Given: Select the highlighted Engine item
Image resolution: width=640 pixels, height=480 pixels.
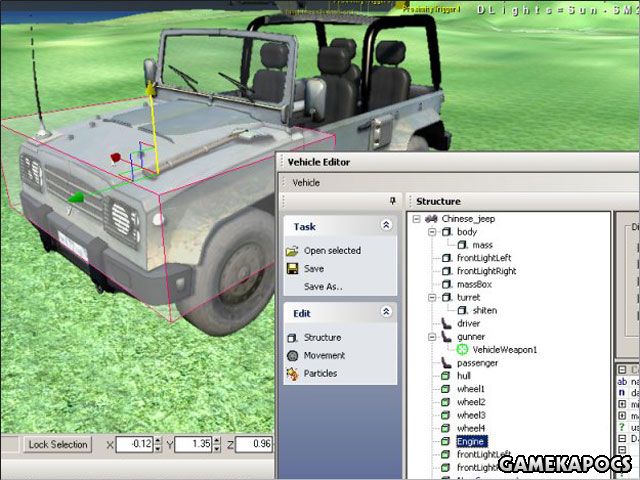Looking at the screenshot, I should 471,442.
